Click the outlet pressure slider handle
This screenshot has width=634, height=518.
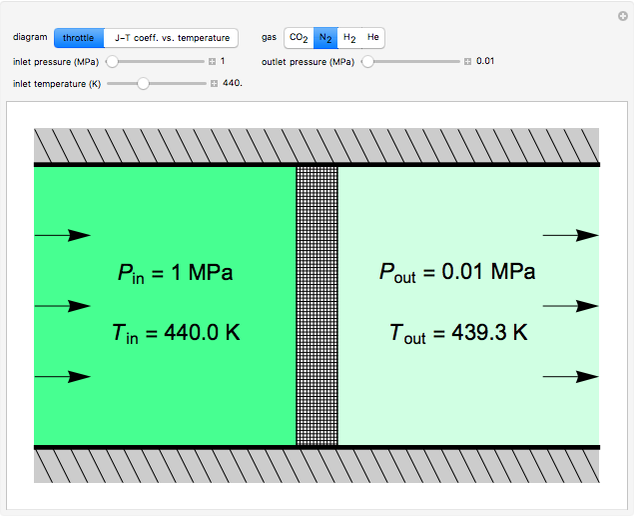click(368, 61)
